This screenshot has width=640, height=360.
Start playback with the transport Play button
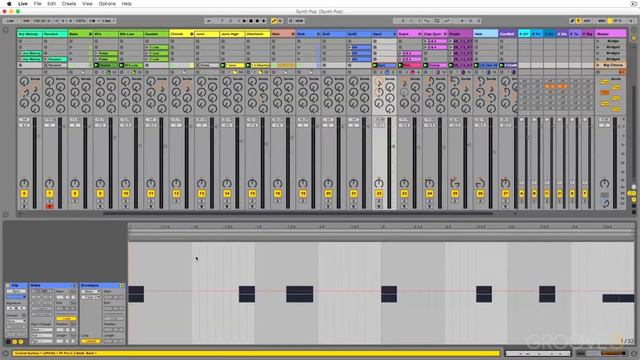[x=244, y=20]
